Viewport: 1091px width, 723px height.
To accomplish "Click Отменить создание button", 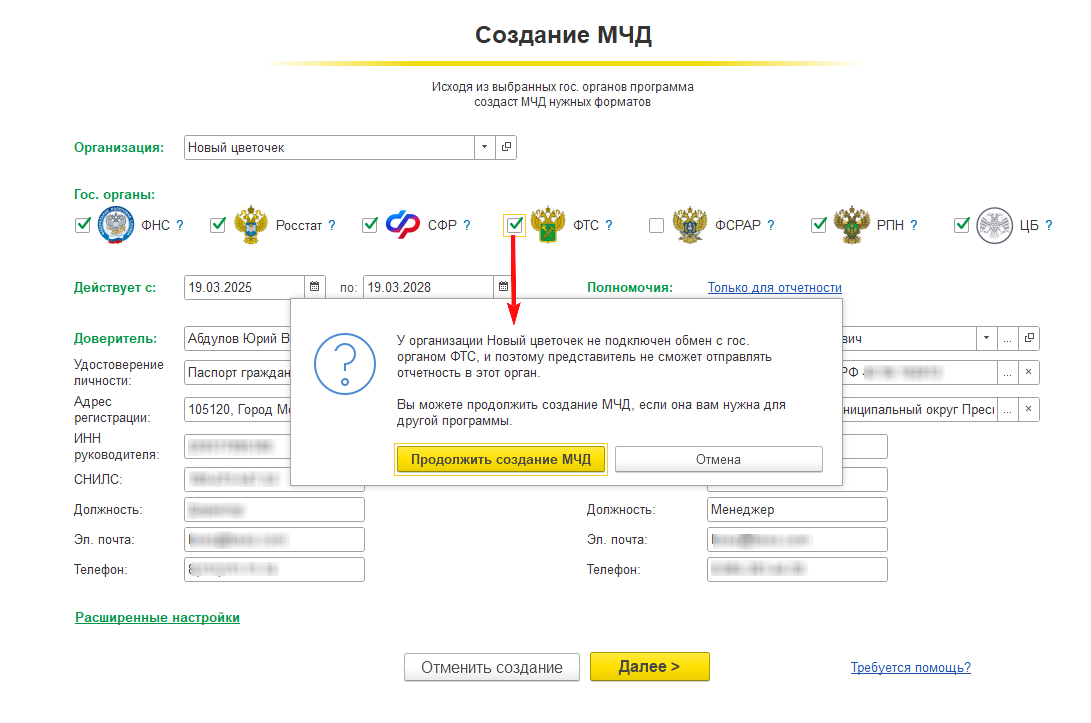I will [x=492, y=667].
